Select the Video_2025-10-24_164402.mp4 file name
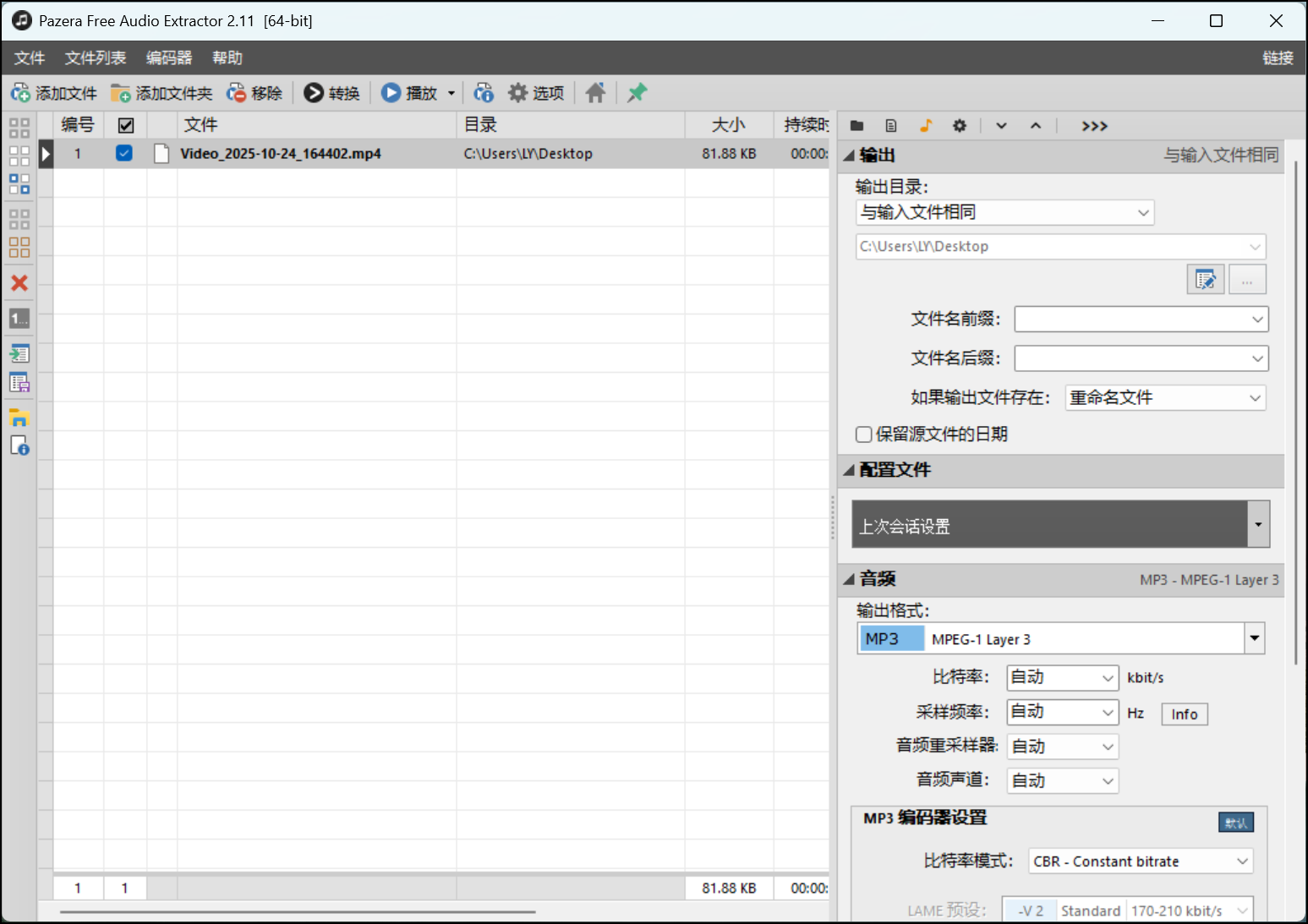1308x924 pixels. coord(281,154)
